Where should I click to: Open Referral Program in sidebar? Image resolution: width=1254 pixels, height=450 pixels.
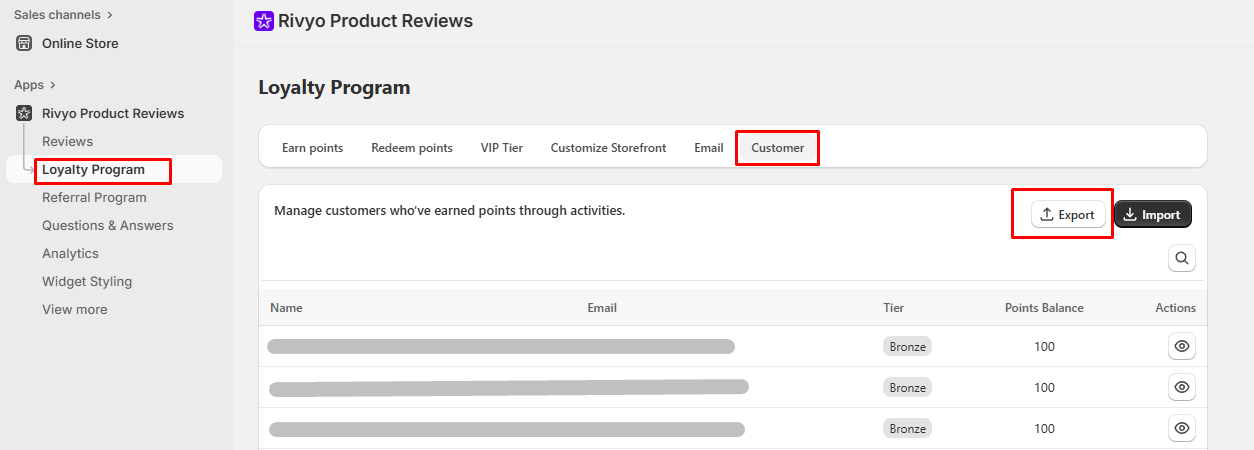coord(94,197)
